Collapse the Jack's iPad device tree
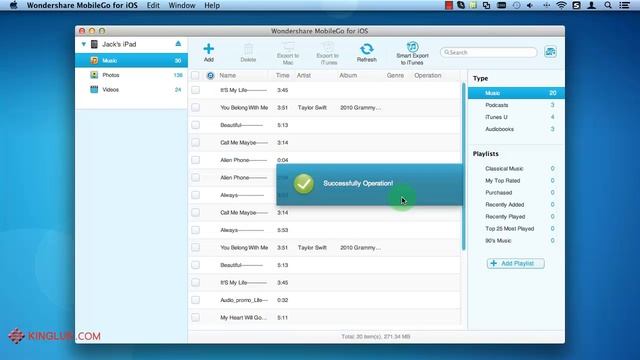Viewport: 640px width, 360px height. (x=84, y=44)
